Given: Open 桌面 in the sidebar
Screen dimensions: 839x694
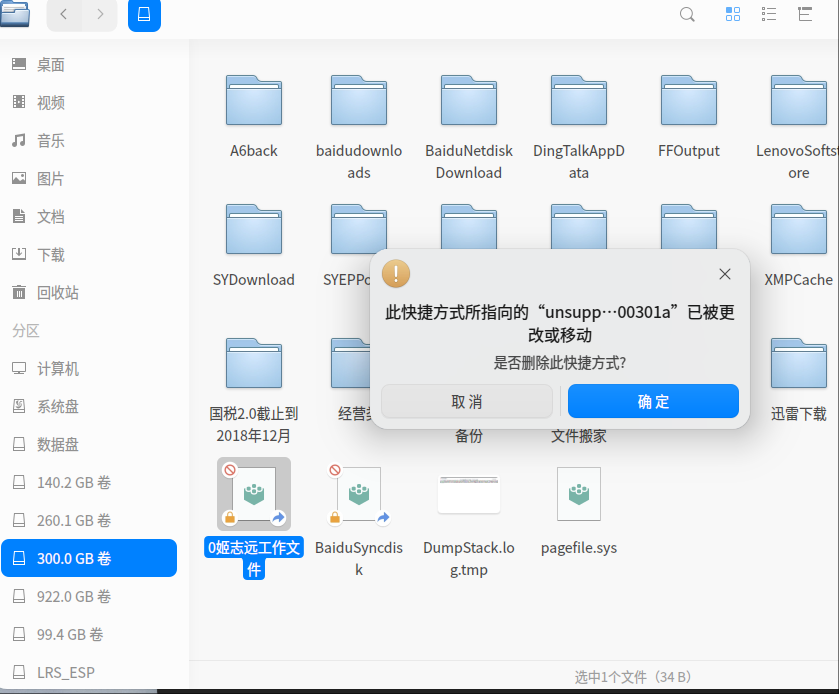Looking at the screenshot, I should click(89, 65).
